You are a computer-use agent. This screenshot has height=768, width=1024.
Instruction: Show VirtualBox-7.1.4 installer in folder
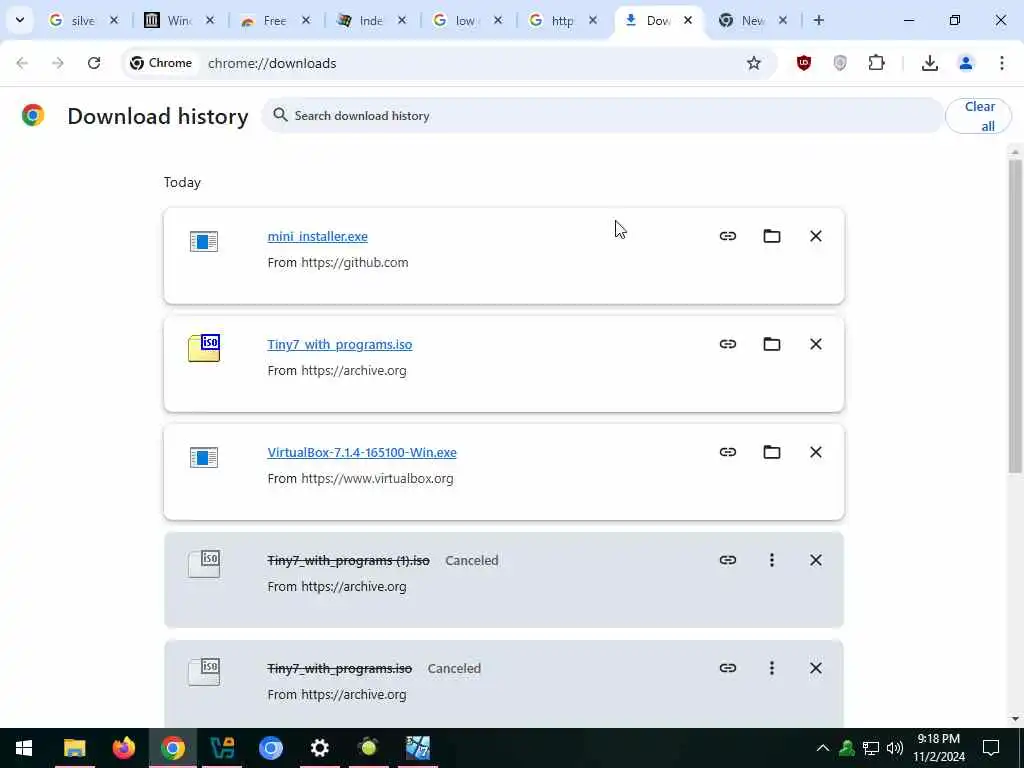click(x=772, y=452)
